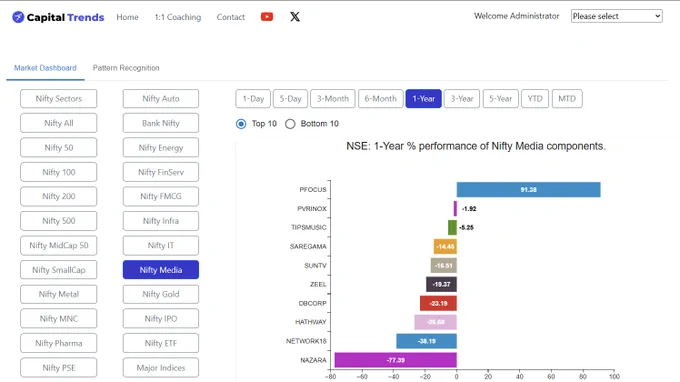Choose the Nifty All button
The width and height of the screenshot is (680, 382).
pyautogui.click(x=59, y=123)
